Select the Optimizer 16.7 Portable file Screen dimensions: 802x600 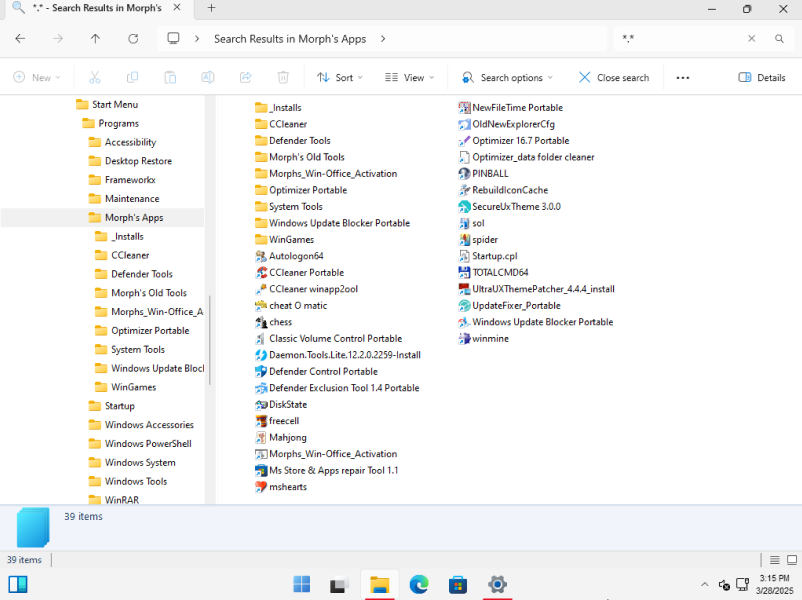pos(514,141)
